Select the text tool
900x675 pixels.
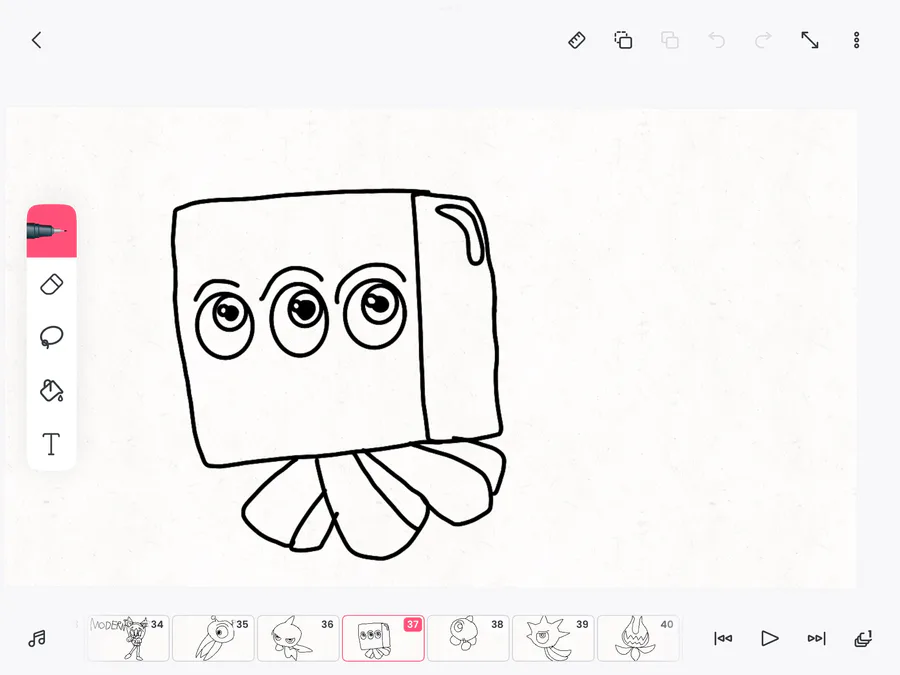click(x=52, y=444)
